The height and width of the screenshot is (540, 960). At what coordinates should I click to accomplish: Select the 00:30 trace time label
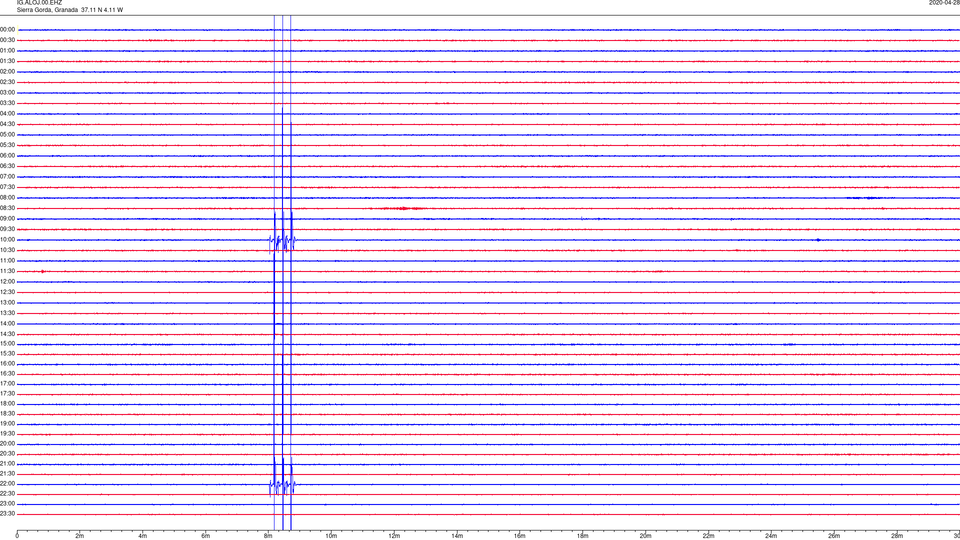click(x=7, y=40)
